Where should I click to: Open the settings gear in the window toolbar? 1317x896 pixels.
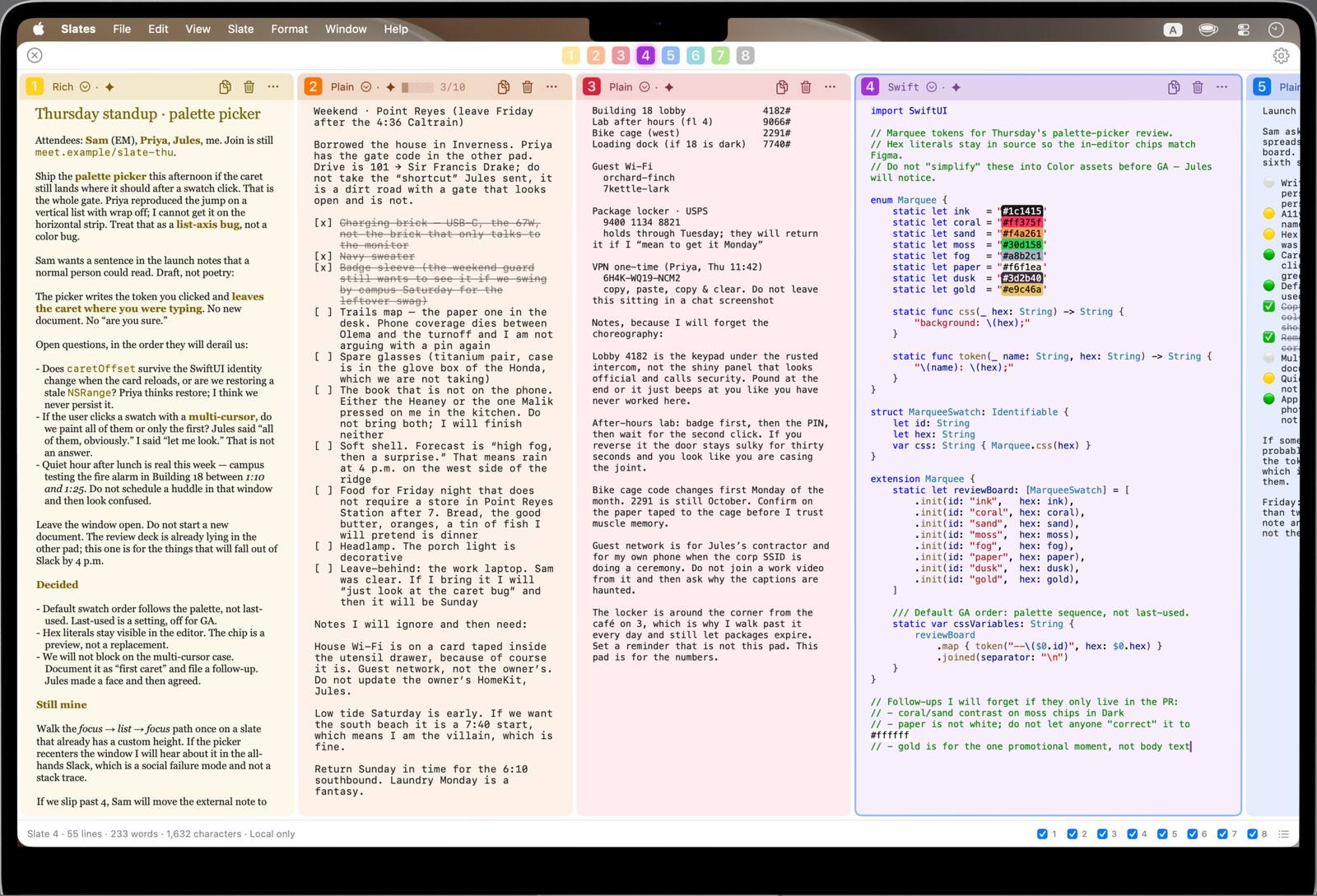coord(1281,55)
